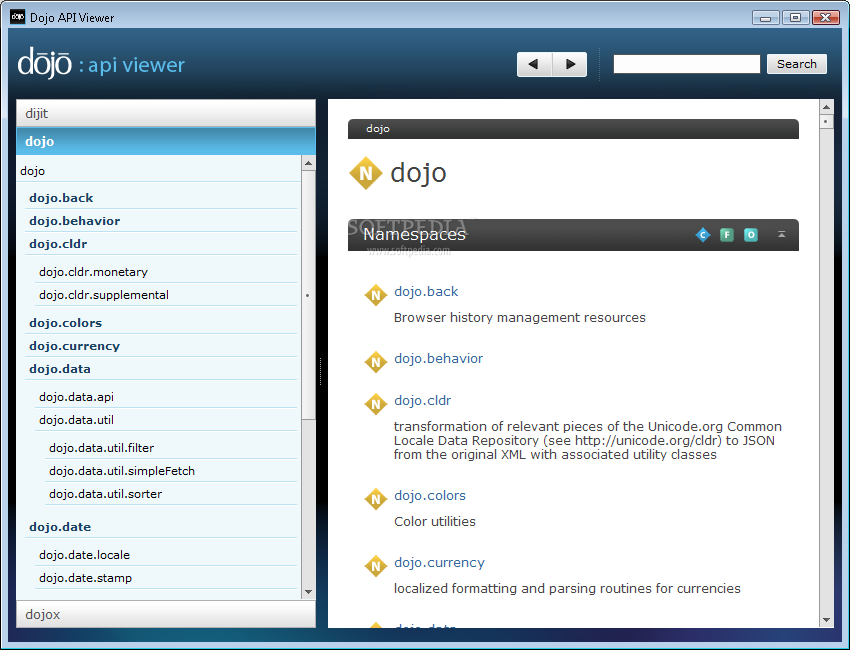Click the namespace icon beside dojo.colors
The width and height of the screenshot is (850, 650).
[x=376, y=499]
